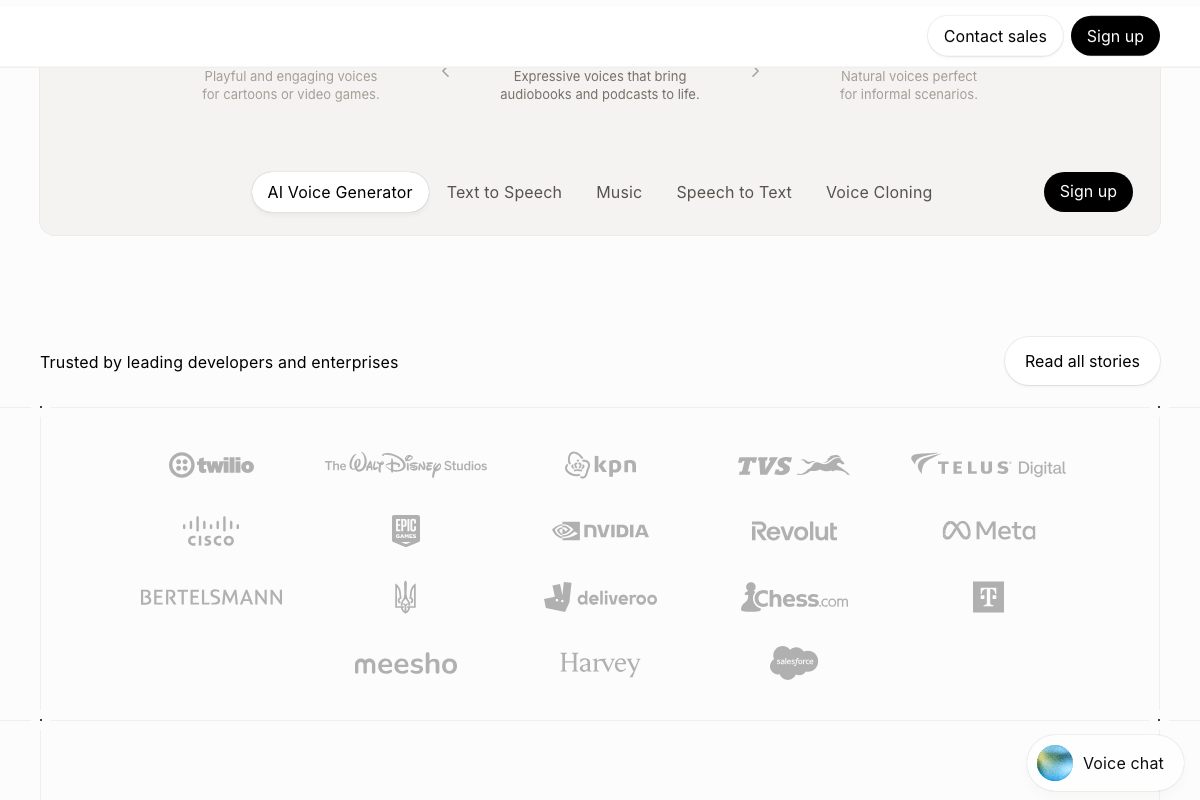The width and height of the screenshot is (1200, 800).
Task: Click the Epic Games logo
Action: coord(406,531)
